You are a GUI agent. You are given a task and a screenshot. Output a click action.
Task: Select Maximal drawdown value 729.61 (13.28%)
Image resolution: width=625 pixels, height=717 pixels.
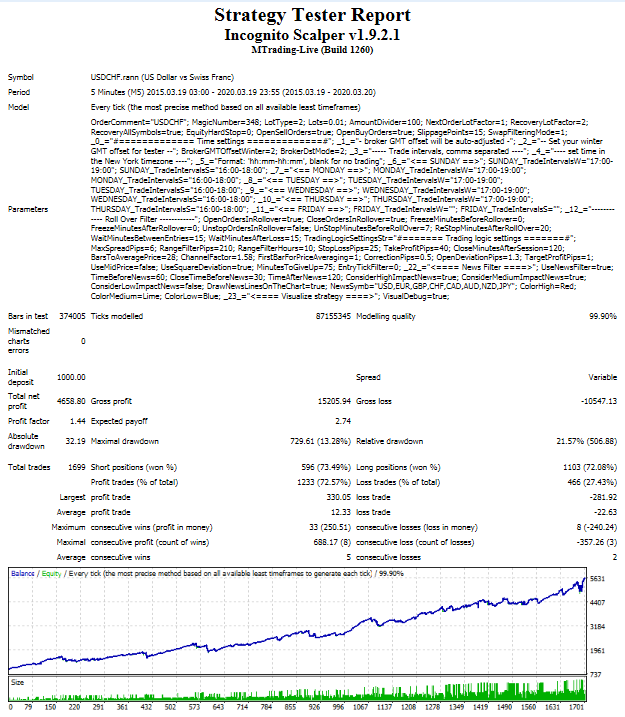[x=320, y=441]
